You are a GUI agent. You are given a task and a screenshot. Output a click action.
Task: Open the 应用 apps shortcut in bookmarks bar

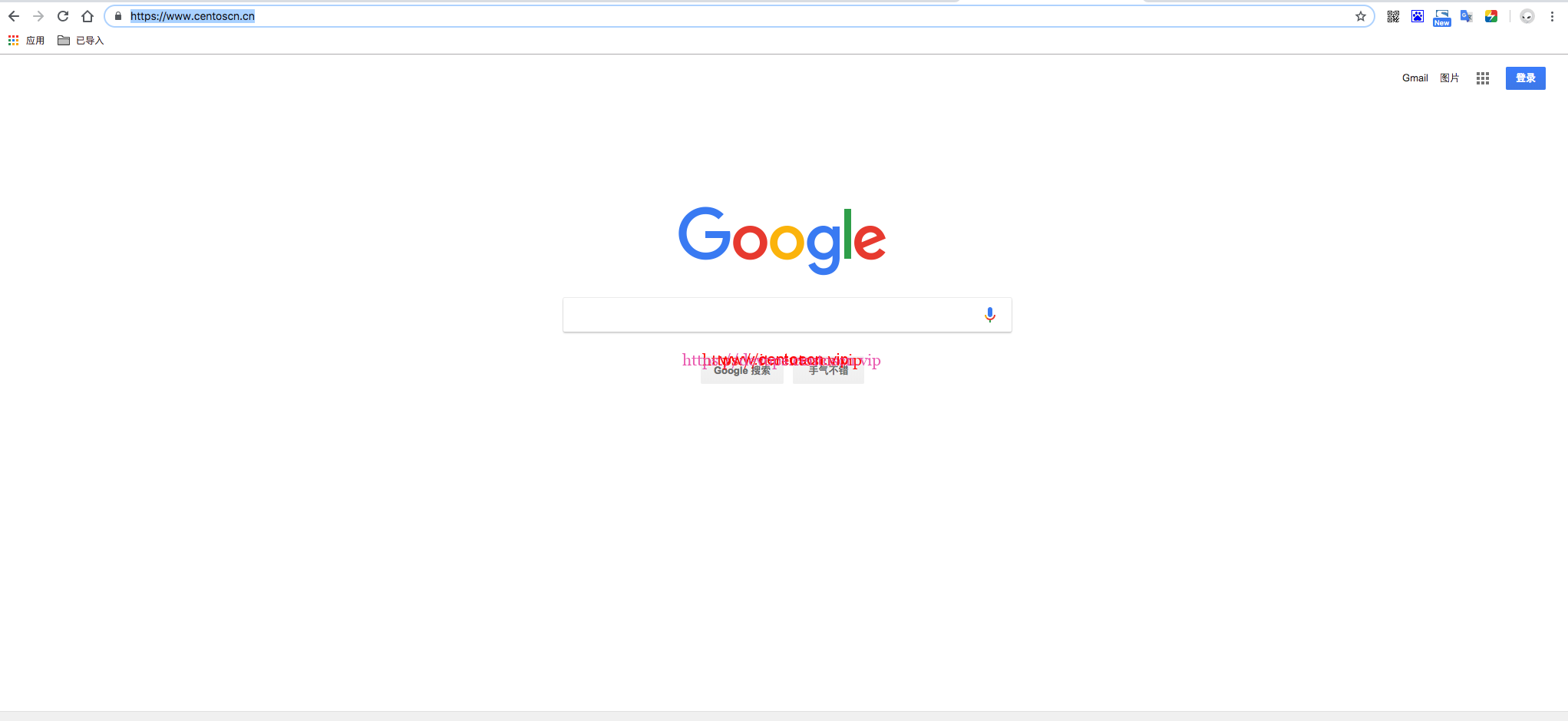27,41
